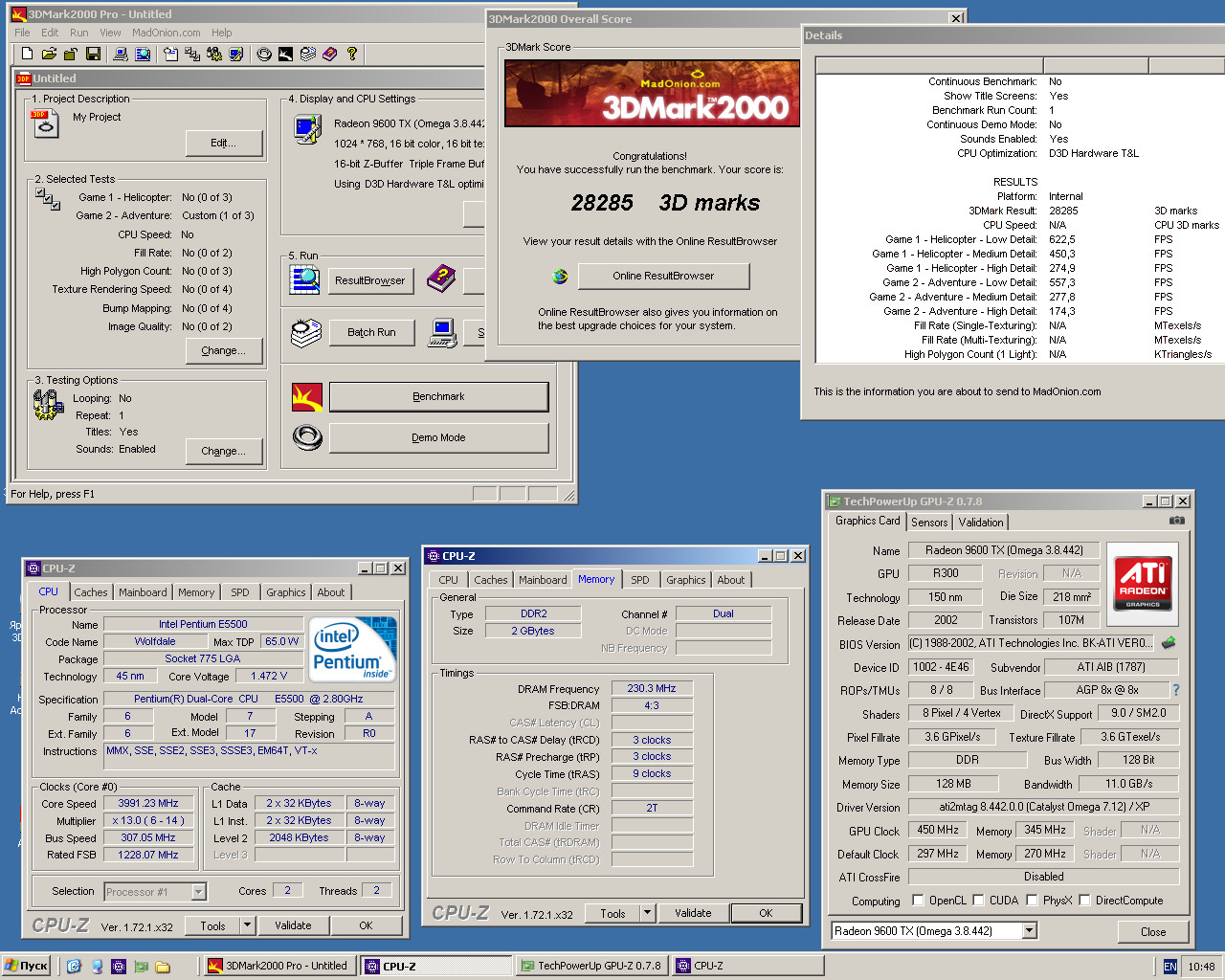Open a project using the open-folder toolbar icon
This screenshot has width=1225, height=980.
49,54
